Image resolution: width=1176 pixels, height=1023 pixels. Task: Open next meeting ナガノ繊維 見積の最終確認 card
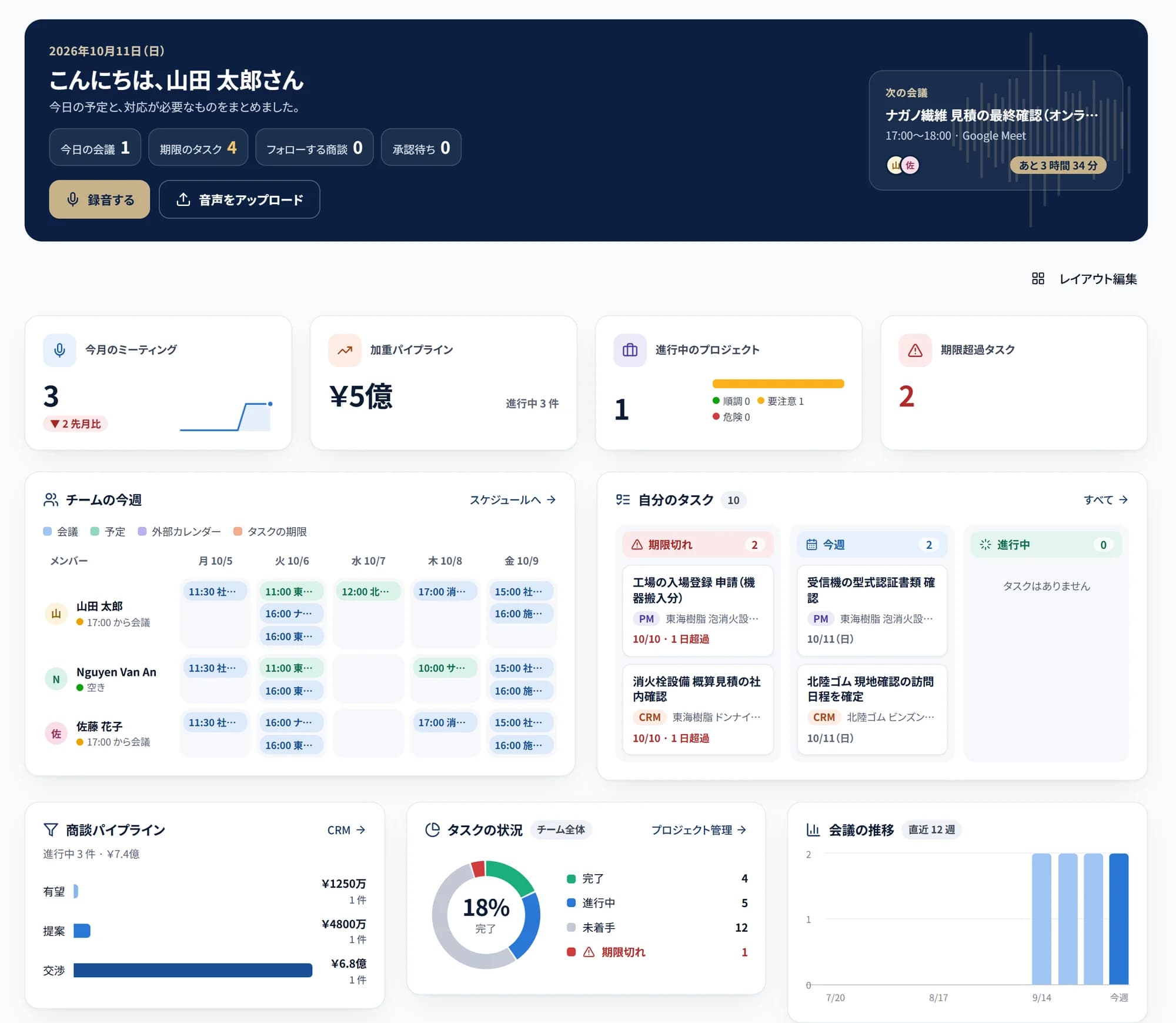pos(995,130)
